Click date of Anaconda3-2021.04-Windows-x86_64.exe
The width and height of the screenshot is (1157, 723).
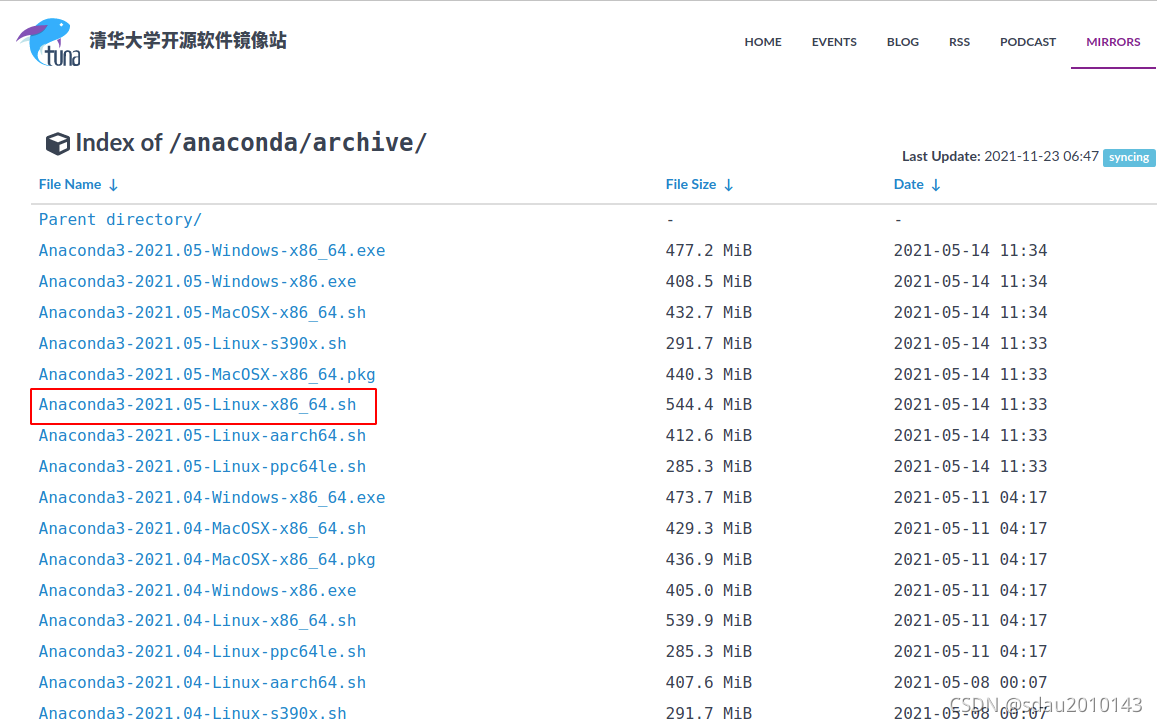tap(970, 497)
